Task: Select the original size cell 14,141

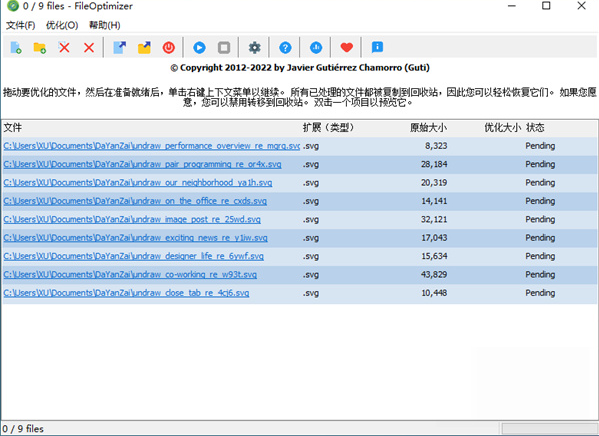Action: coord(434,201)
